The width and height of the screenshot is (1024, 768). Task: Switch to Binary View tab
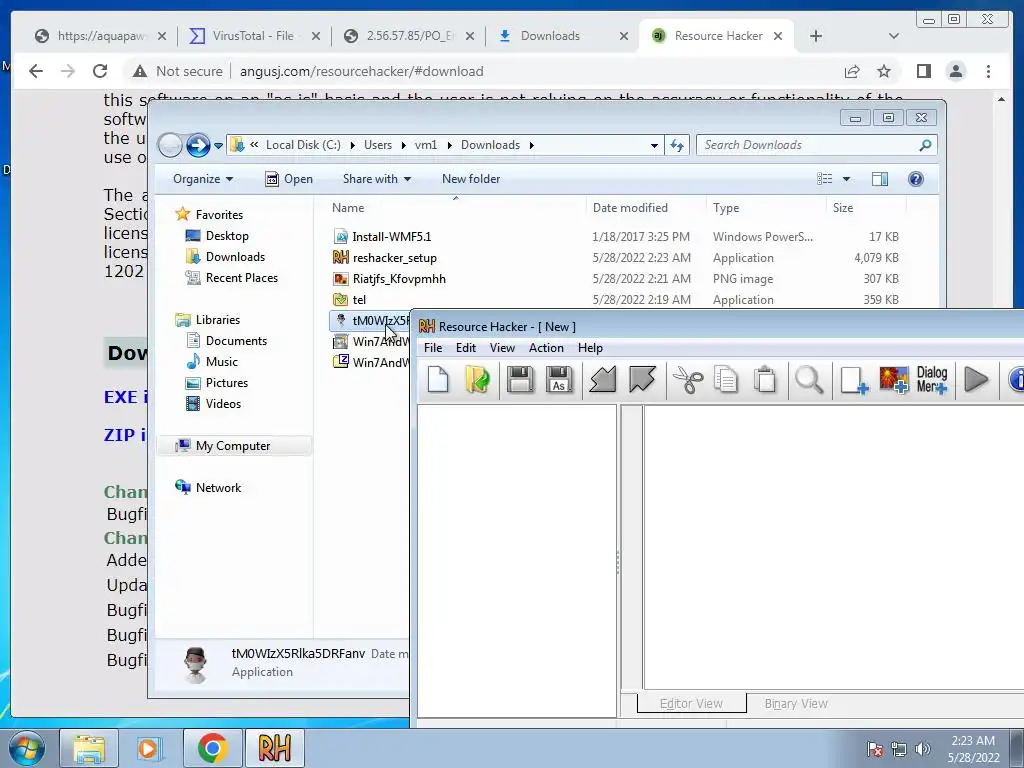tap(796, 703)
